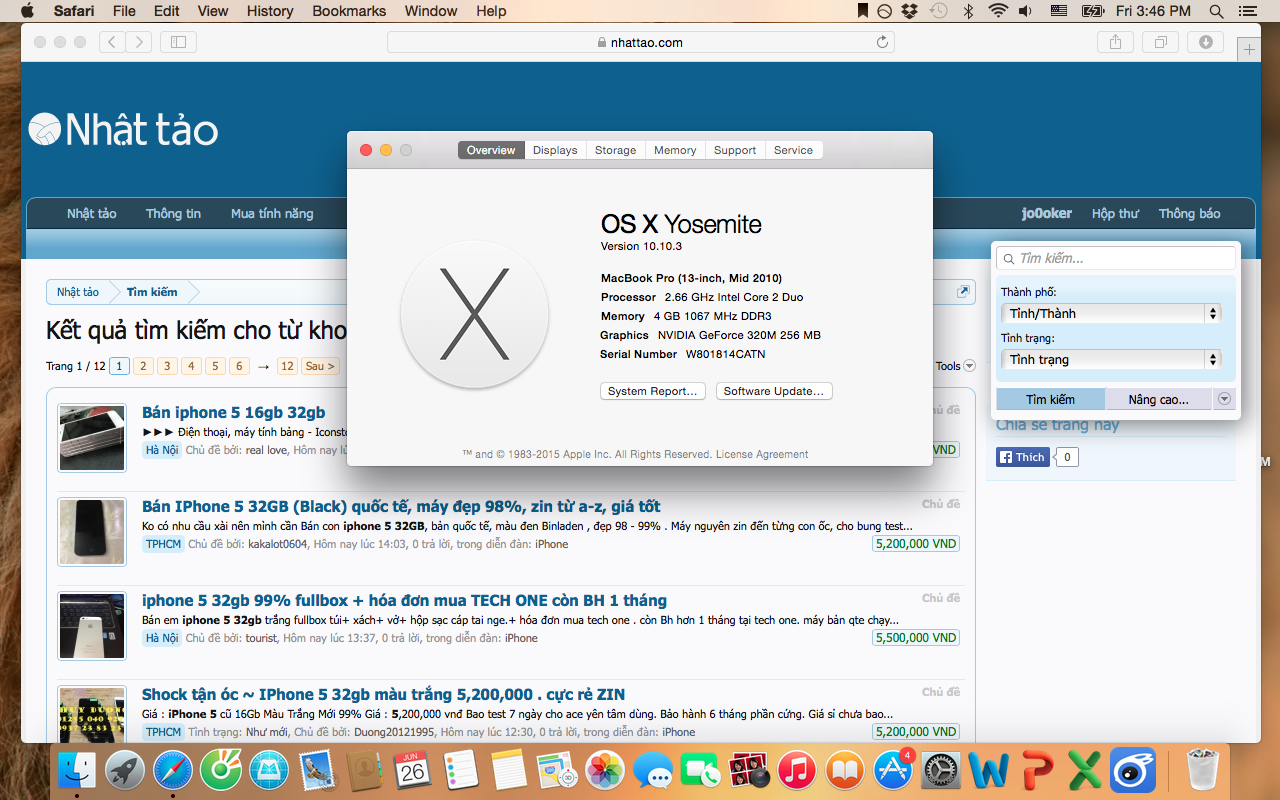Image resolution: width=1280 pixels, height=800 pixels.
Task: Open App Store with 4 badge
Action: coord(893,770)
